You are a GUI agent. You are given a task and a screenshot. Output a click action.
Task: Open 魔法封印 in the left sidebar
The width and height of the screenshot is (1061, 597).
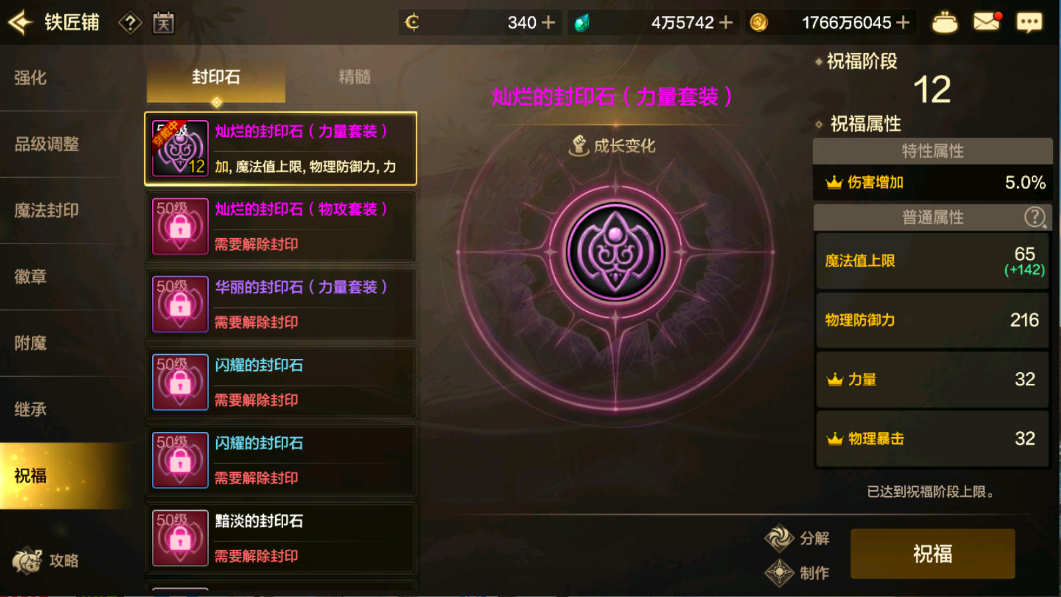click(47, 211)
